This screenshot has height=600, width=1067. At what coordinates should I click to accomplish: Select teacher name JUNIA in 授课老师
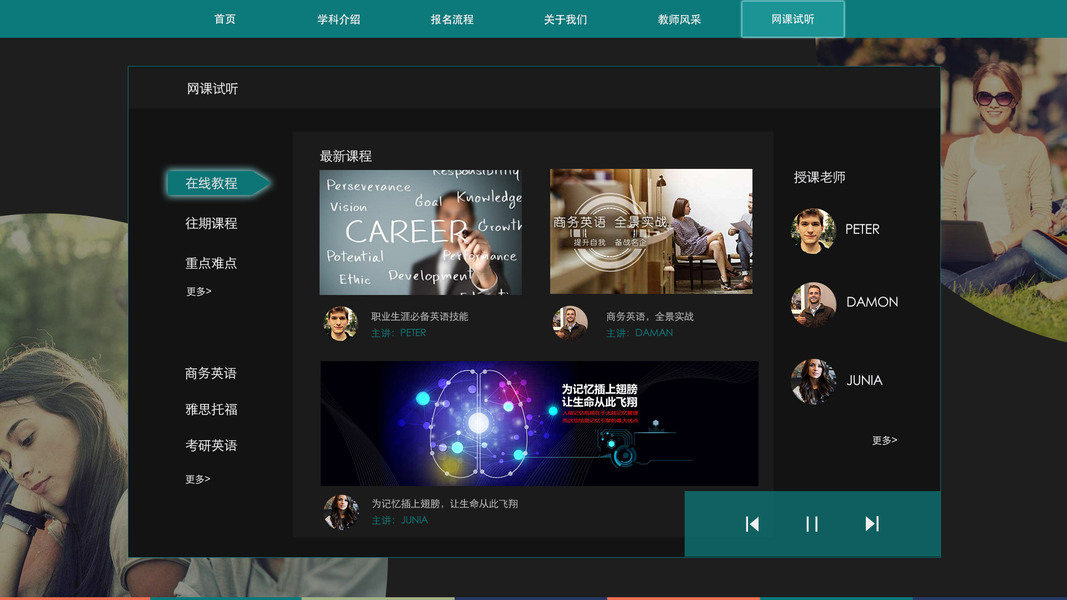click(864, 380)
